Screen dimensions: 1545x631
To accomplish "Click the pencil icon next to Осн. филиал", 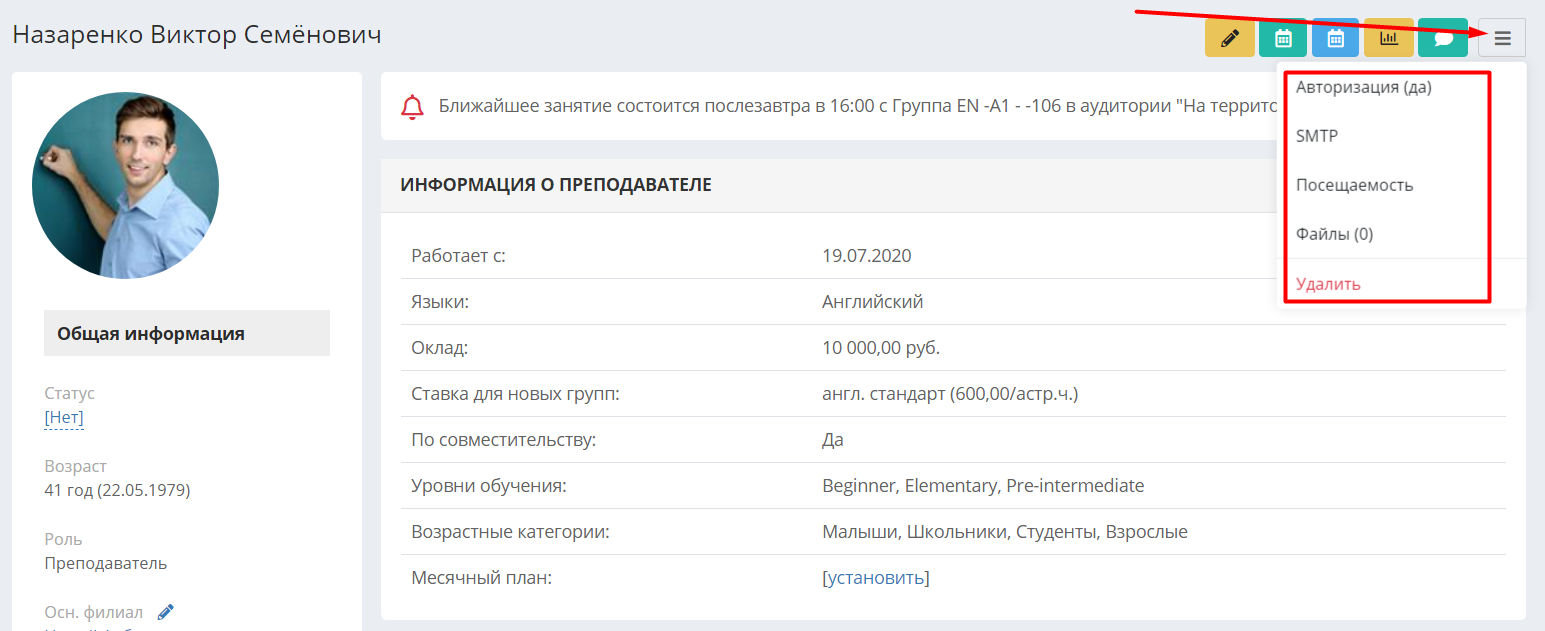I will (166, 612).
